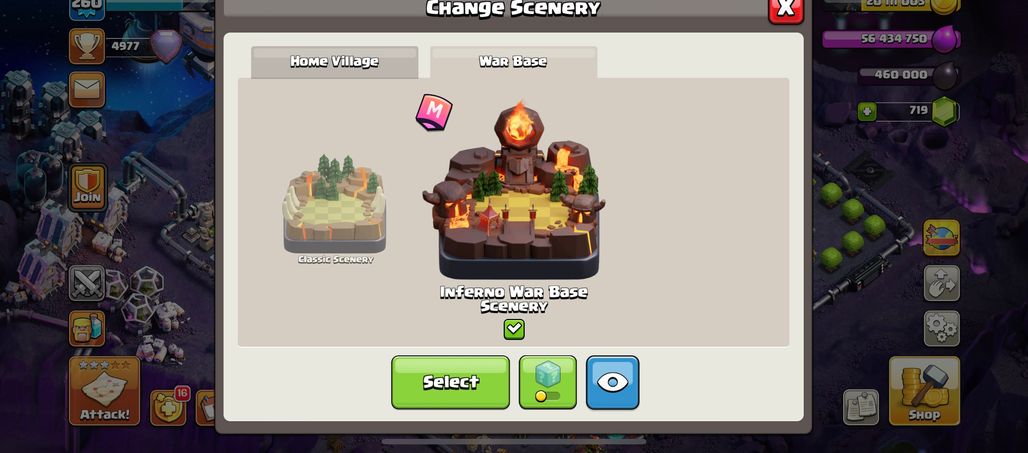The height and width of the screenshot is (453, 1028).
Task: Open the mail inbox icon
Action: click(87, 90)
